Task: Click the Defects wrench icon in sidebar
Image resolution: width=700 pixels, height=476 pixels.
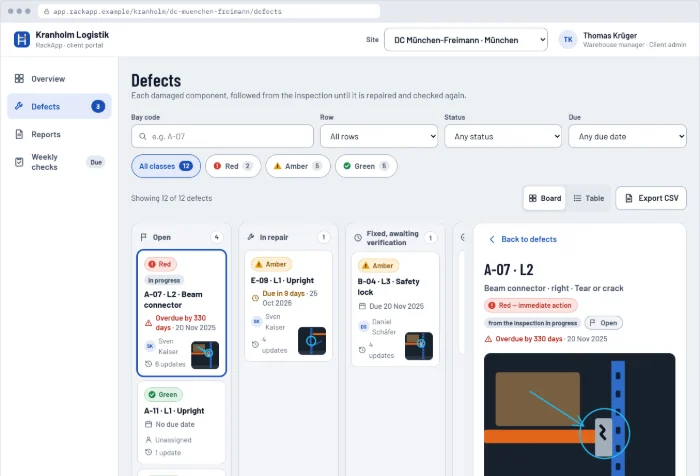Action: pyautogui.click(x=19, y=106)
